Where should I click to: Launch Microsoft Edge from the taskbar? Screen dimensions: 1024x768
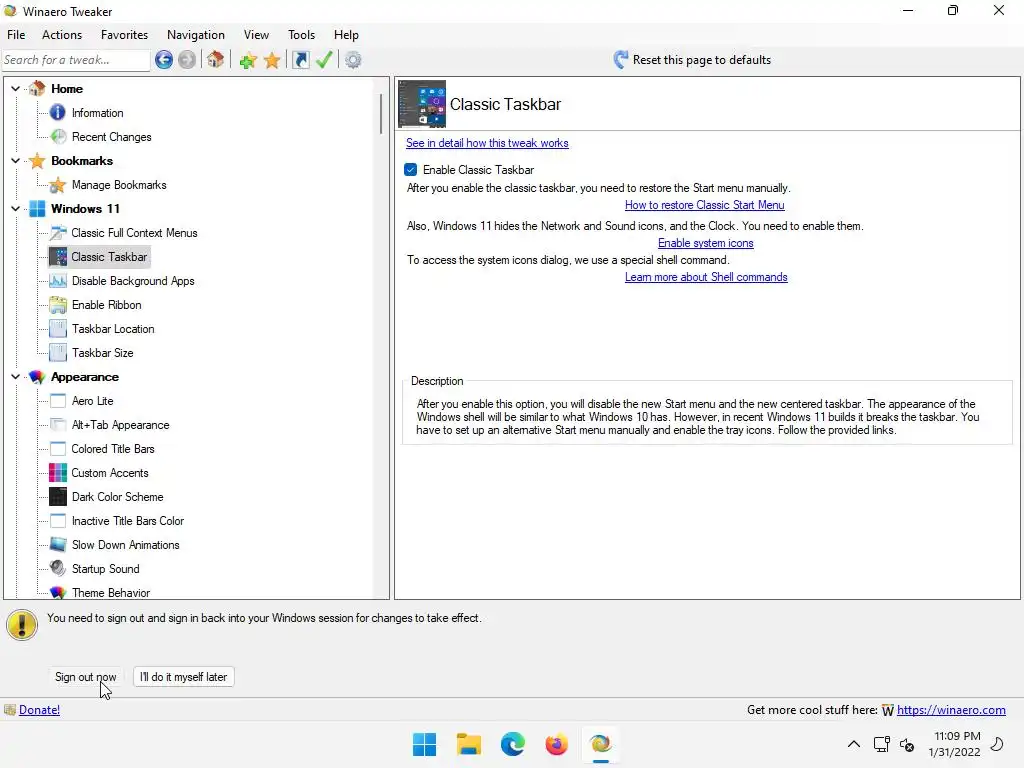click(513, 744)
